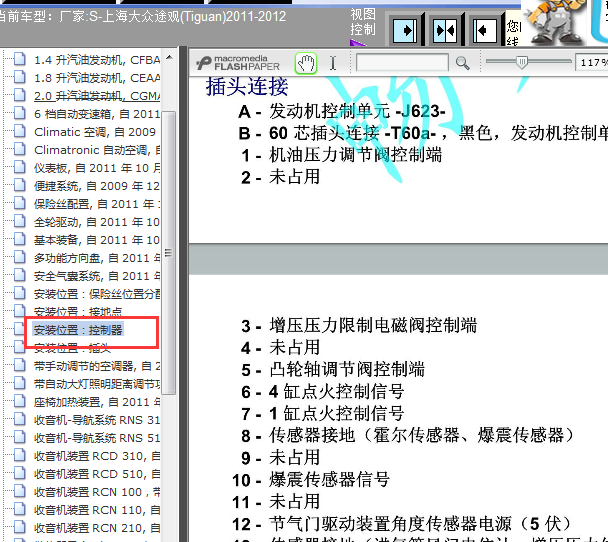Open 收音机装置 RCN 100 document

[97, 492]
